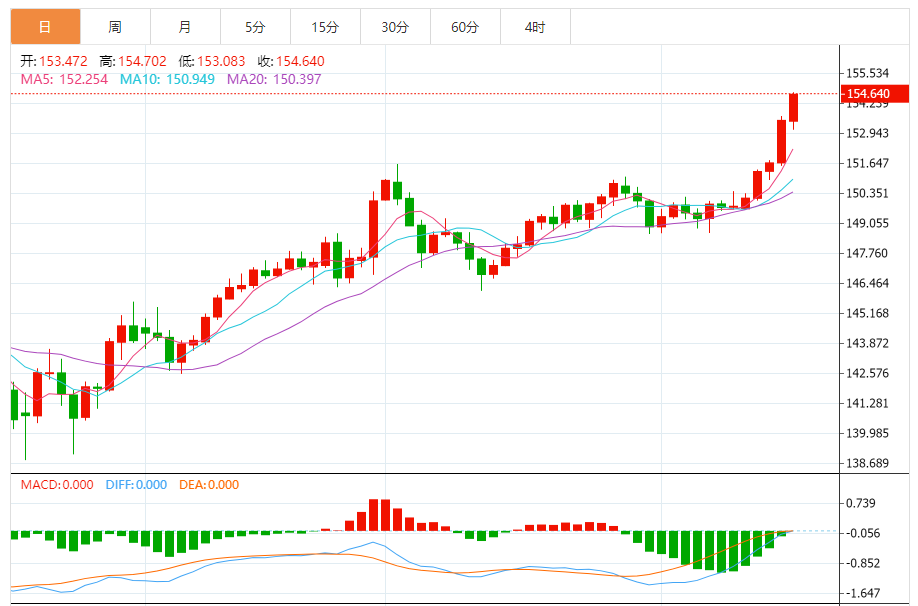Click the -0.852 MACD axis label
Screen dimensions: 918x606
[x=863, y=563]
